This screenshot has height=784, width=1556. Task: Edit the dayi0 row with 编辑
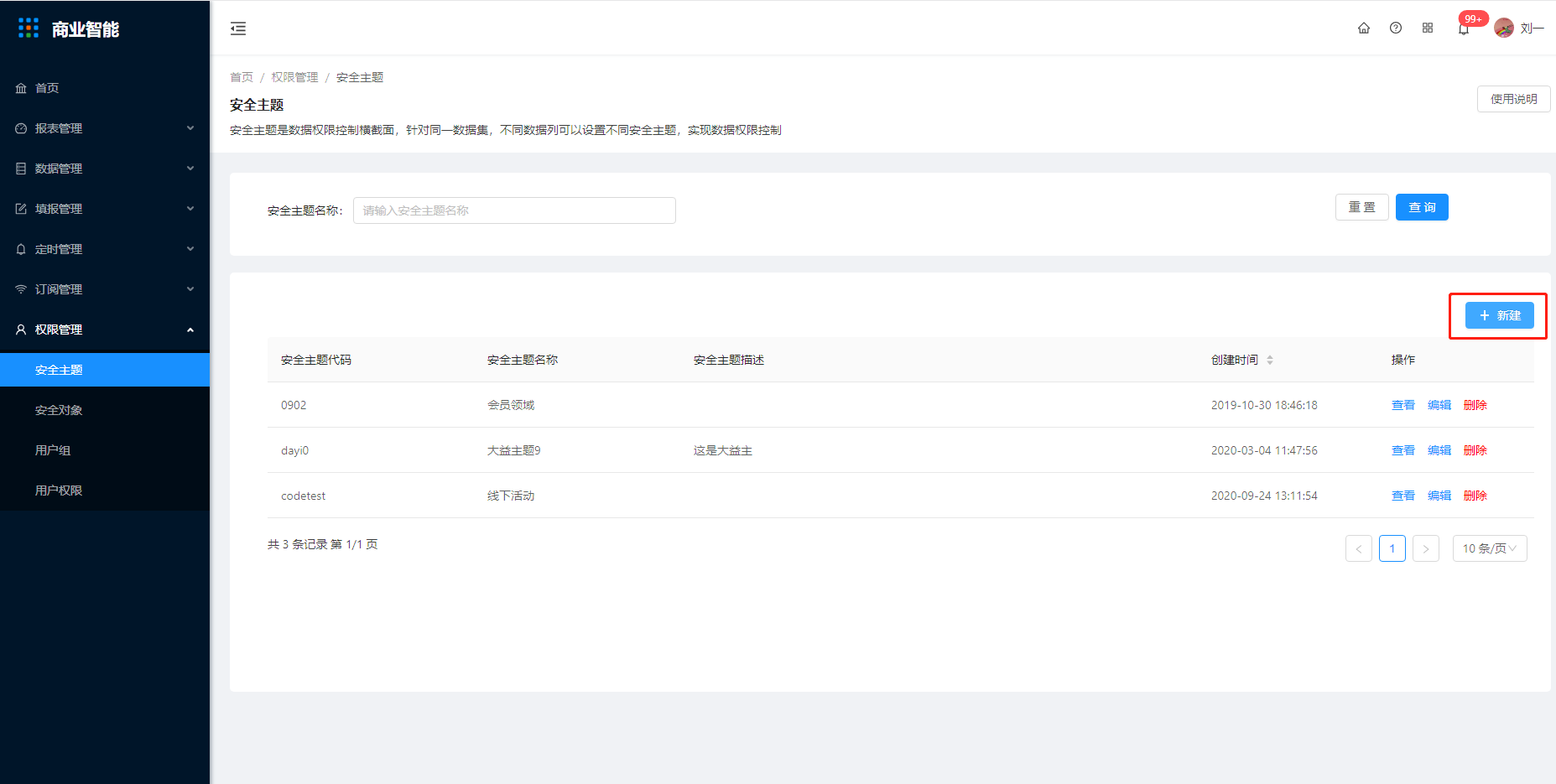(1439, 450)
